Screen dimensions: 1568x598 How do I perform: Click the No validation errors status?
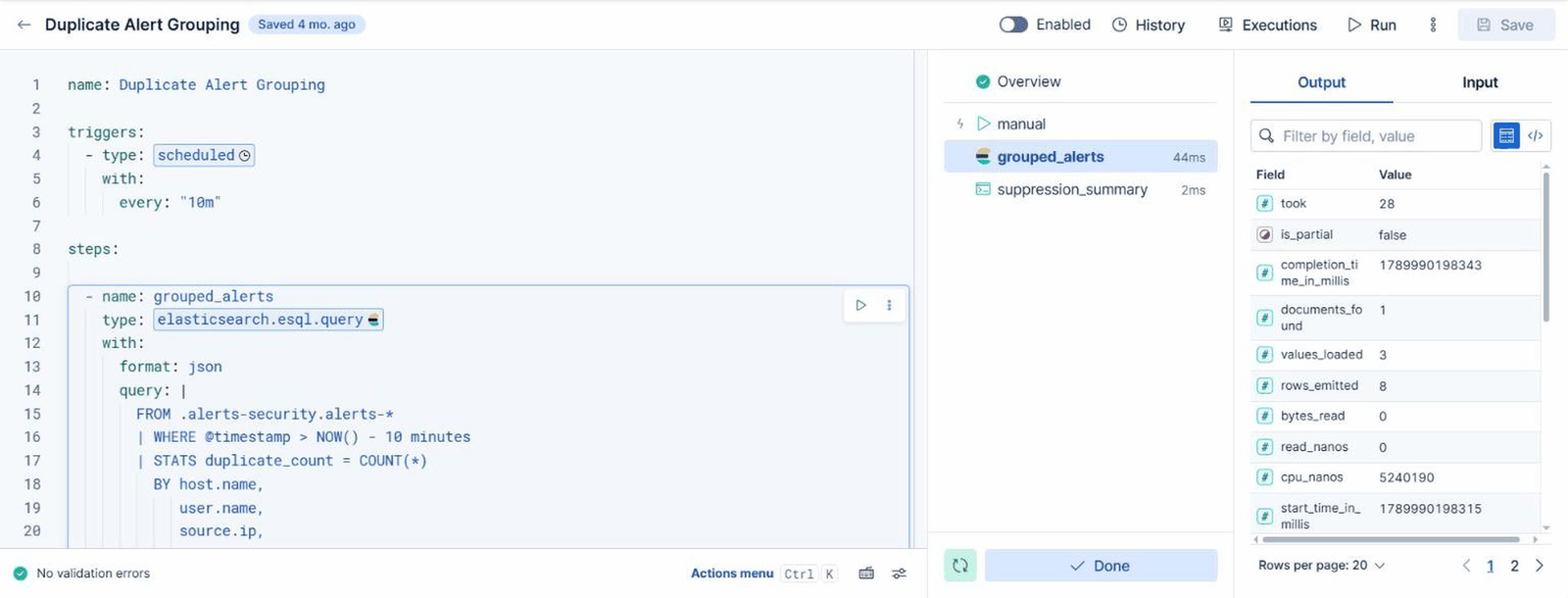pyautogui.click(x=82, y=573)
